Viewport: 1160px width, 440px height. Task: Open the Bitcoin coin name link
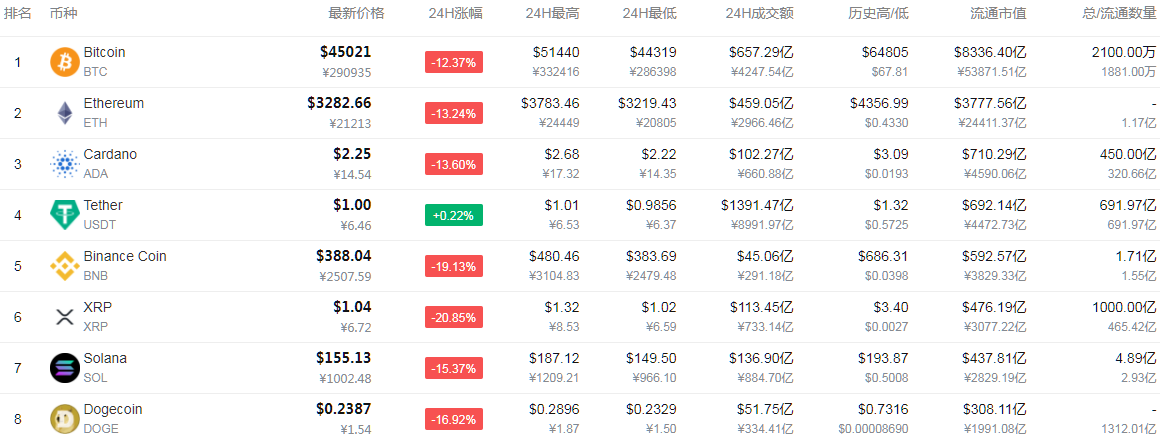coord(104,53)
